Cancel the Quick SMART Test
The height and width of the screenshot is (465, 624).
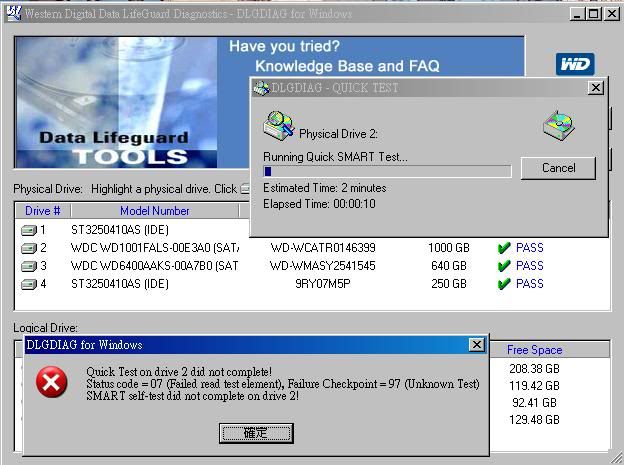pos(558,168)
